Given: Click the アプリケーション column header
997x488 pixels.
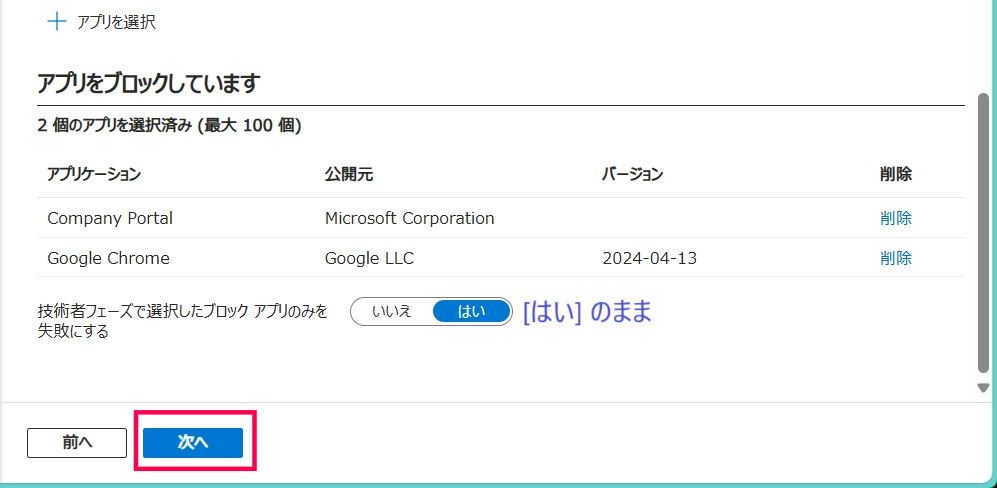Looking at the screenshot, I should click(x=94, y=174).
